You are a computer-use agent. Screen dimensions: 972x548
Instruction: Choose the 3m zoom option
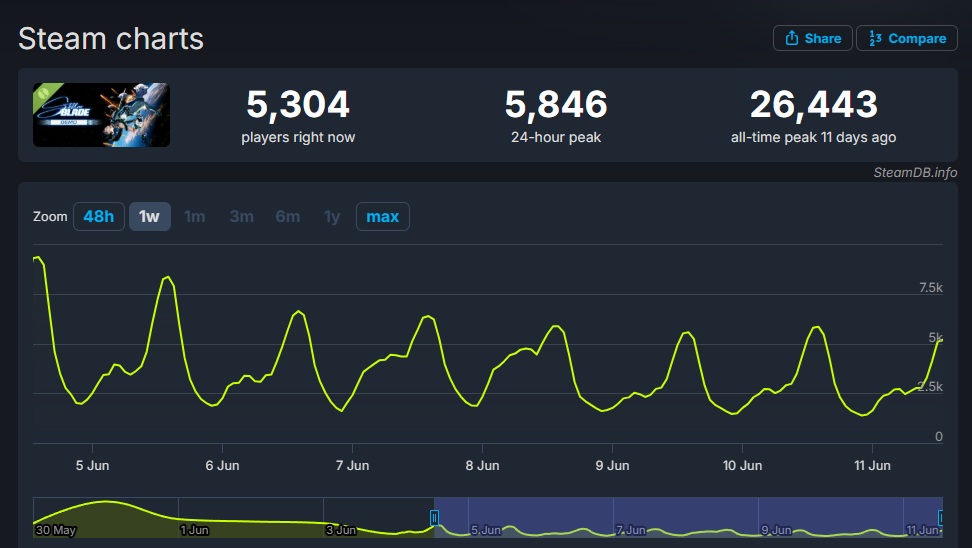coord(241,216)
